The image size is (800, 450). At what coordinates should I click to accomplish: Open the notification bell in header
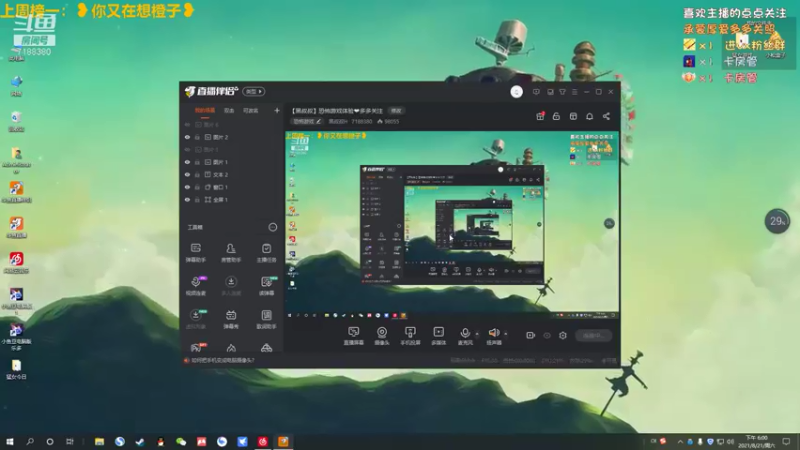[x=589, y=116]
